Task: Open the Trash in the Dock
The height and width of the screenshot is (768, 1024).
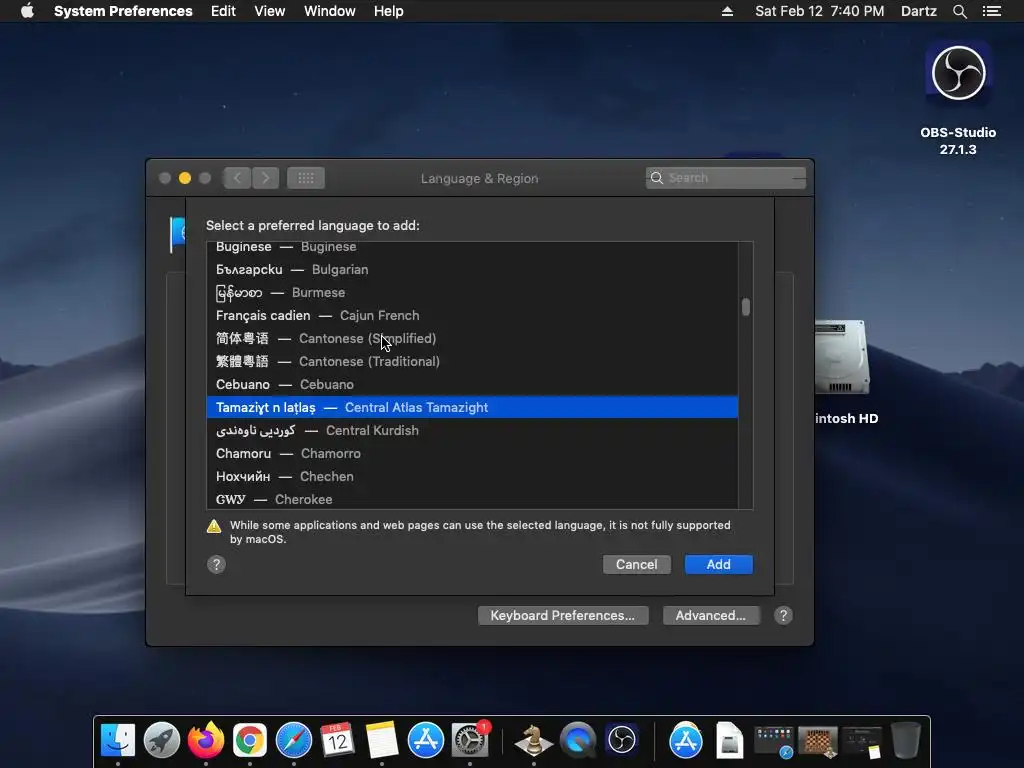Action: [906, 740]
